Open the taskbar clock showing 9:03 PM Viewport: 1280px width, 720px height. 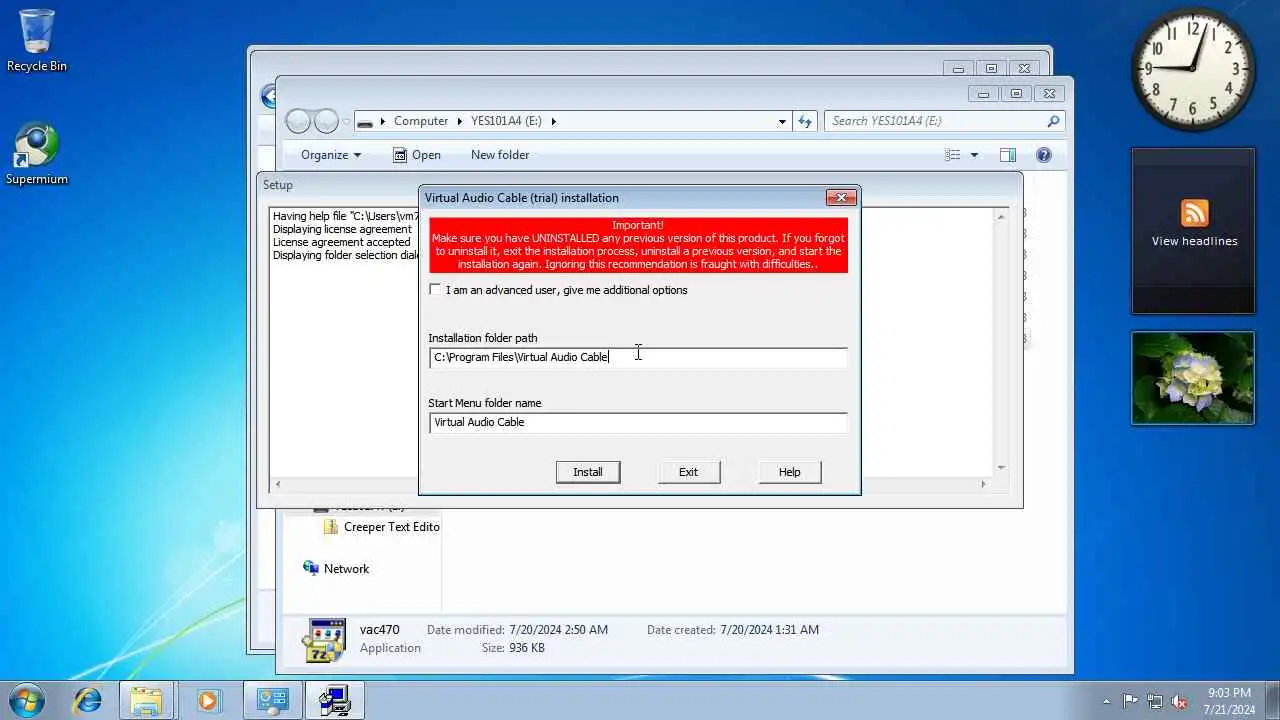point(1229,701)
